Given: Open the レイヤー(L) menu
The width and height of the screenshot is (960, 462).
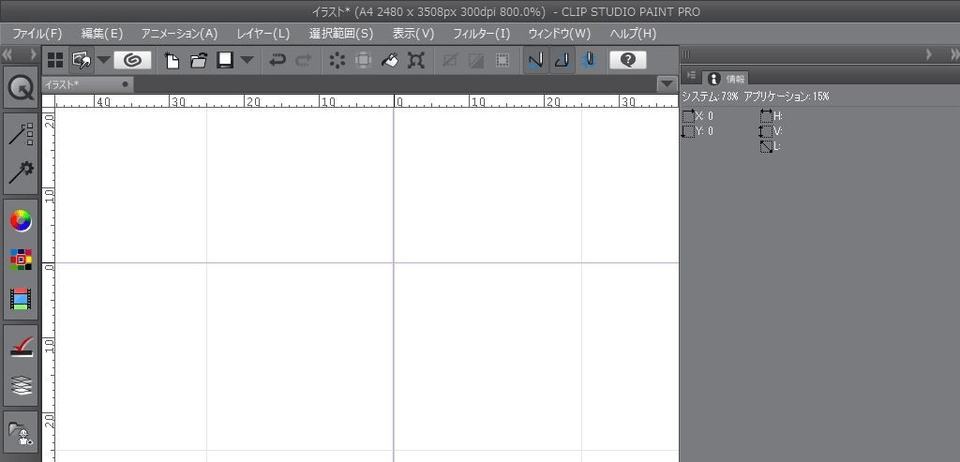Looking at the screenshot, I should pos(263,34).
